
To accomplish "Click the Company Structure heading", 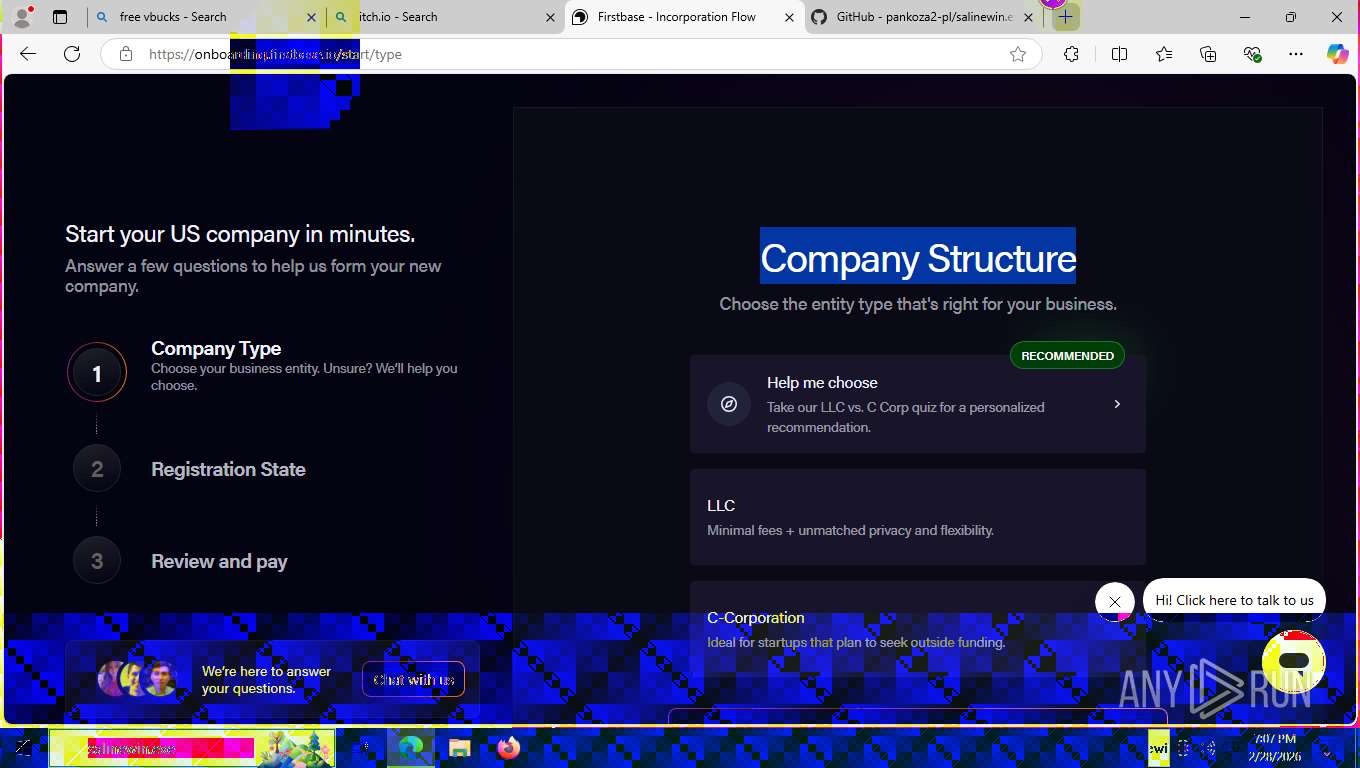I will pos(918,258).
